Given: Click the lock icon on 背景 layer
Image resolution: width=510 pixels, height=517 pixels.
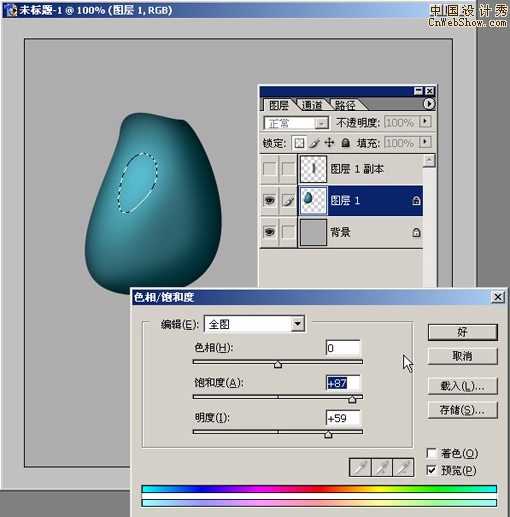Looking at the screenshot, I should pos(416,232).
